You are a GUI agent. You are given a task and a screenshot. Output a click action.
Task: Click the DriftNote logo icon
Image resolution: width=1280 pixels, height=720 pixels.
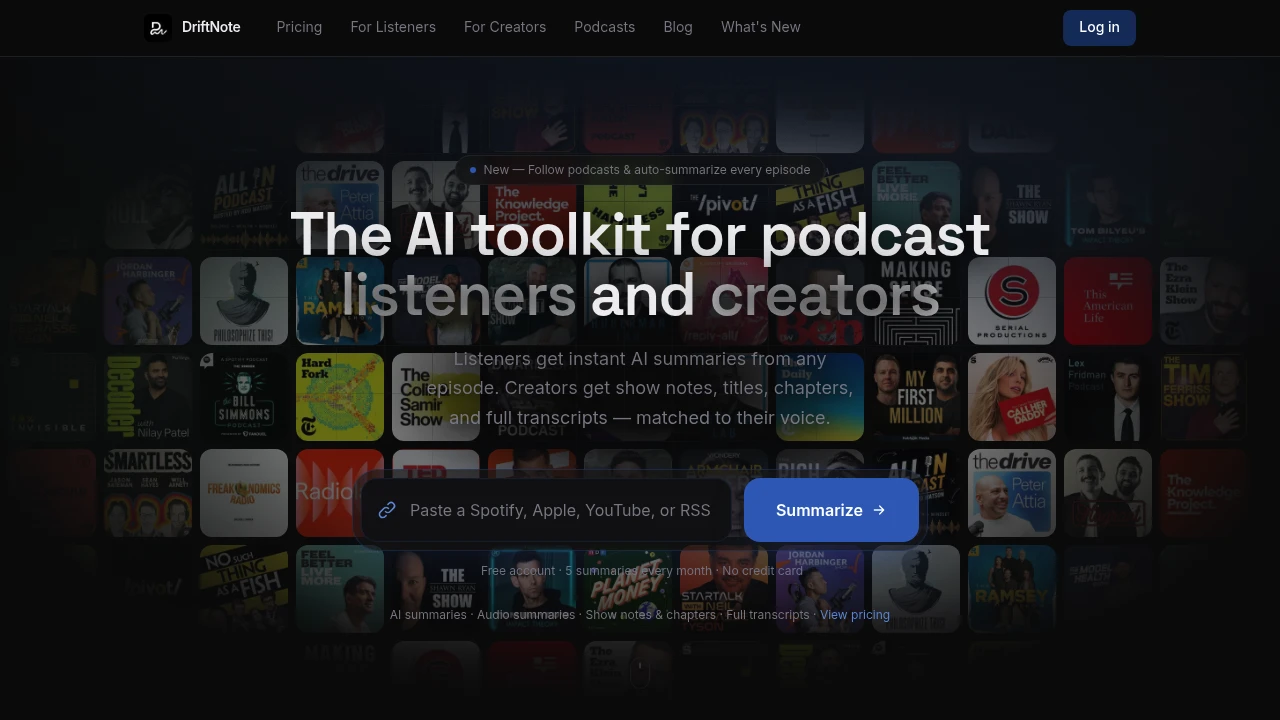pos(158,27)
